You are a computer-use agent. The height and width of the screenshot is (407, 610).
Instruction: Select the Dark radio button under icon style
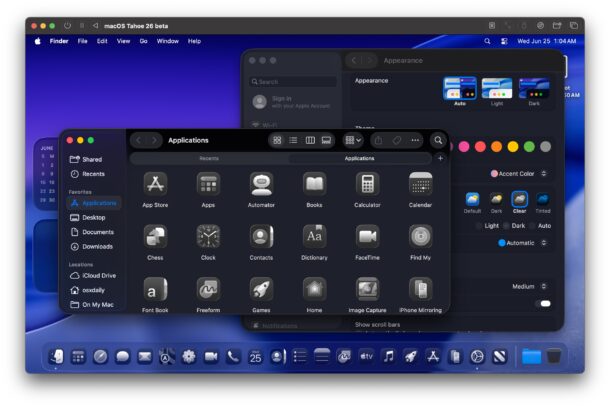(x=506, y=226)
